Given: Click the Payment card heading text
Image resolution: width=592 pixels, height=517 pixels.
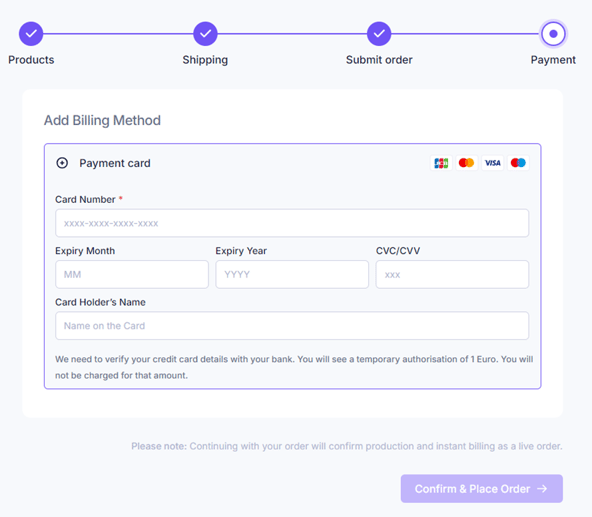Looking at the screenshot, I should pyautogui.click(x=115, y=163).
